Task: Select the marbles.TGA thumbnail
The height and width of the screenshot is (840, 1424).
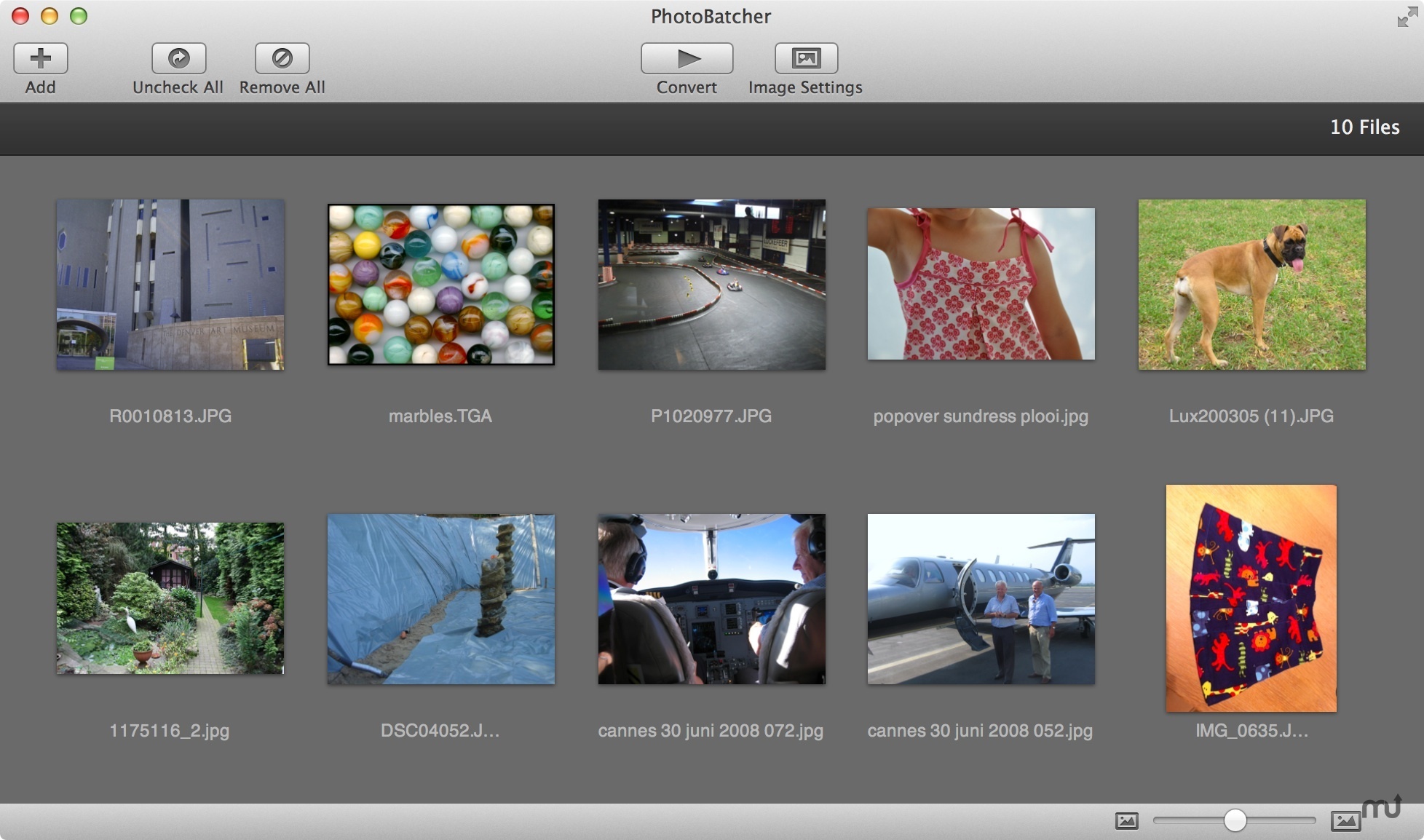Action: point(440,285)
